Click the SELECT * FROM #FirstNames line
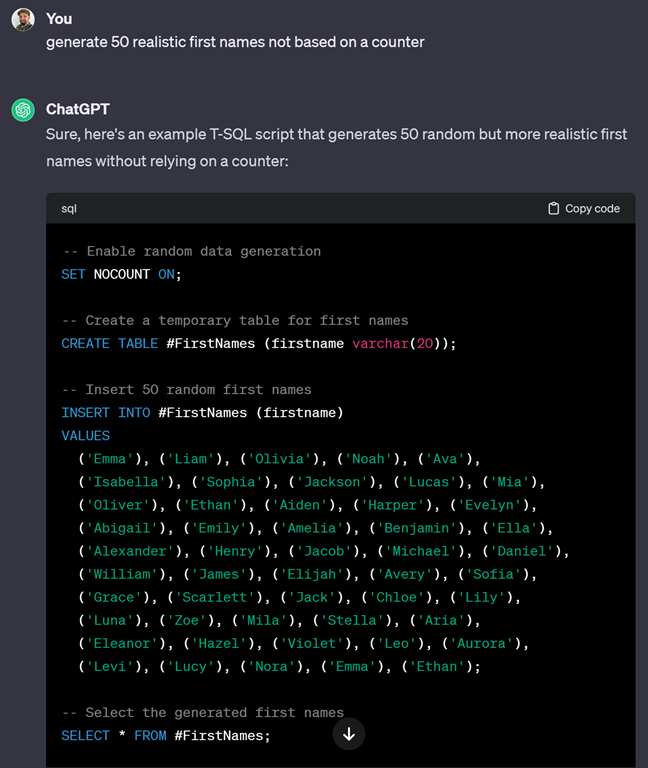This screenshot has width=648, height=768. (x=166, y=735)
